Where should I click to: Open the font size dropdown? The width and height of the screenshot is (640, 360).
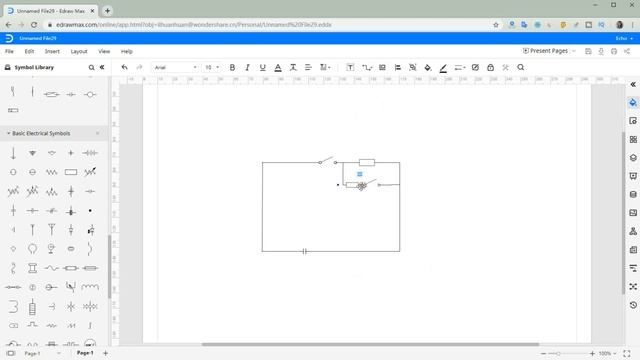click(212, 67)
